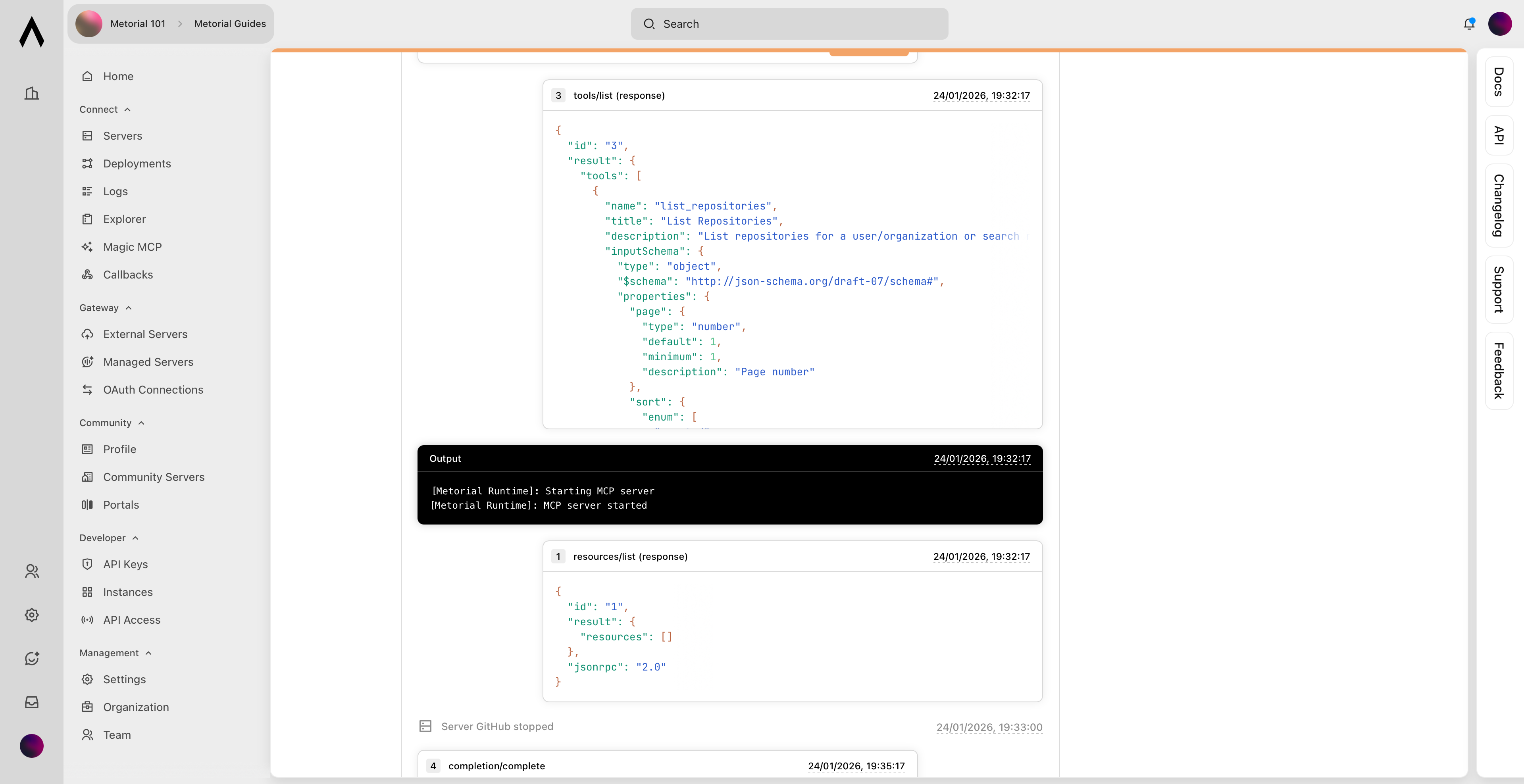Switch to the Changelog side tab
The image size is (1524, 784).
(1498, 204)
